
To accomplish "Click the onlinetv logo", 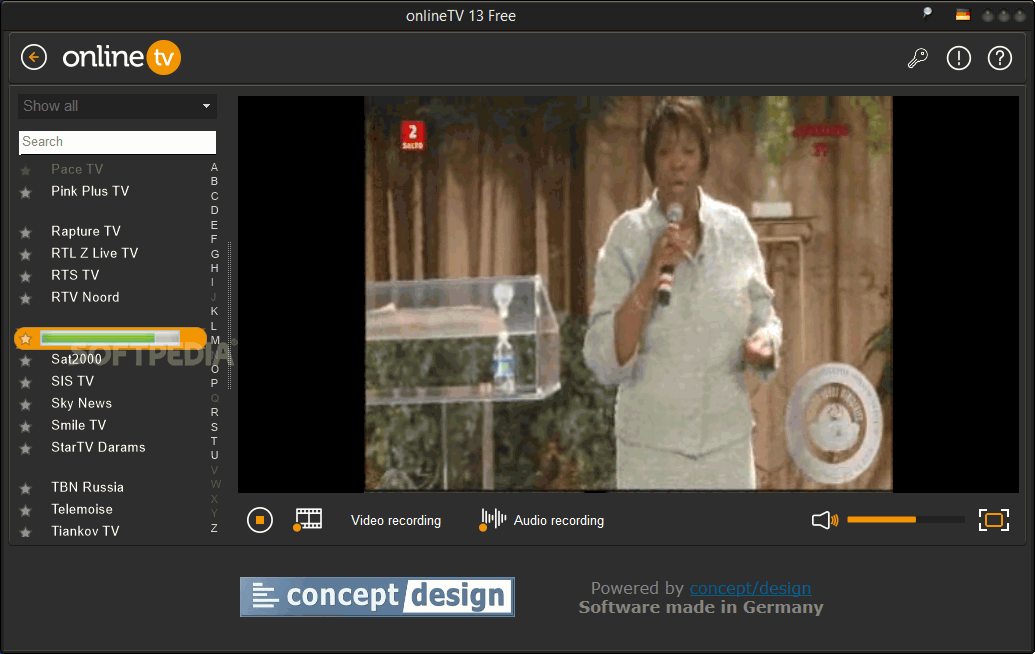I will (x=121, y=57).
